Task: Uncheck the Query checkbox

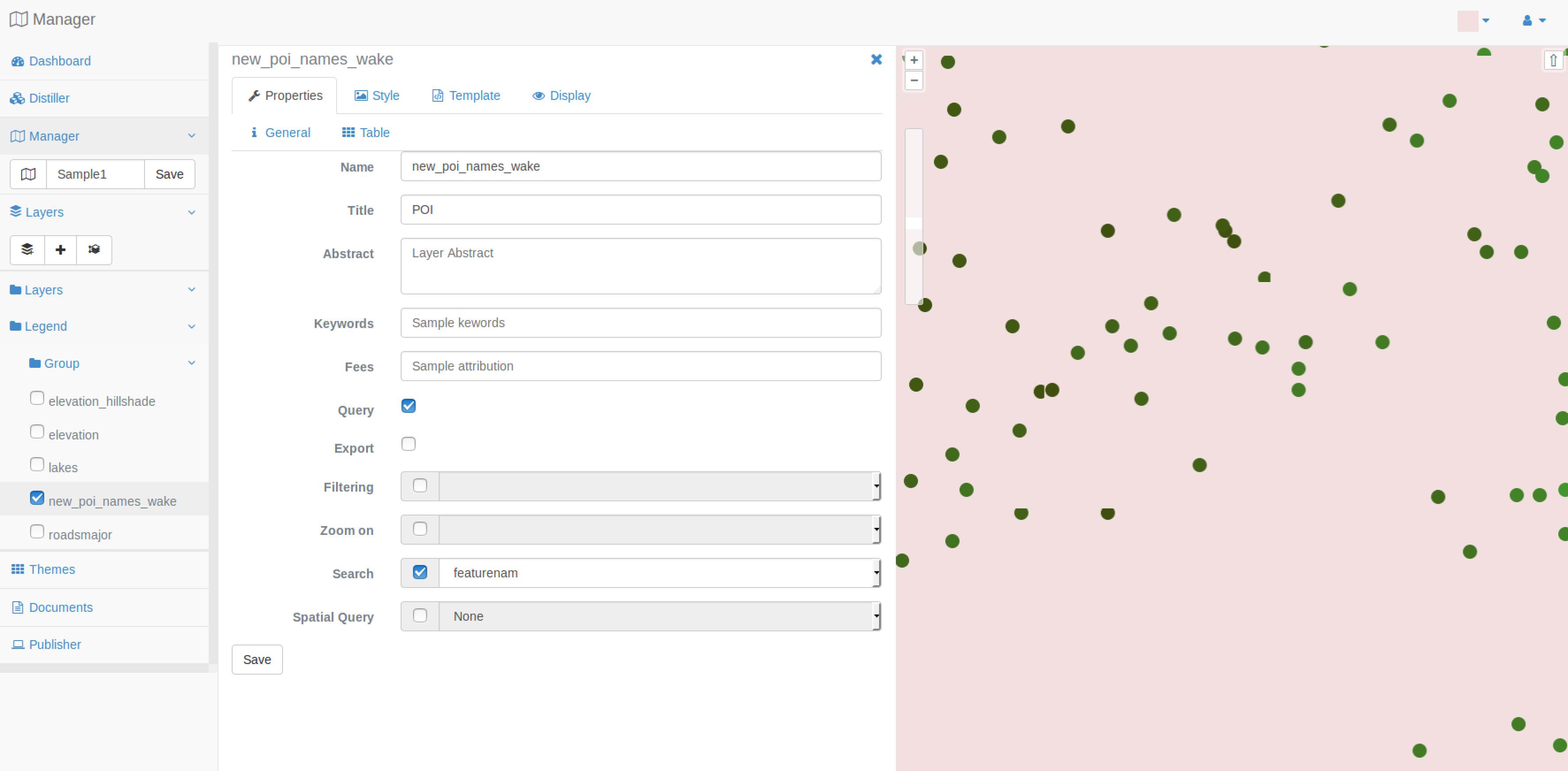Action: click(x=409, y=406)
